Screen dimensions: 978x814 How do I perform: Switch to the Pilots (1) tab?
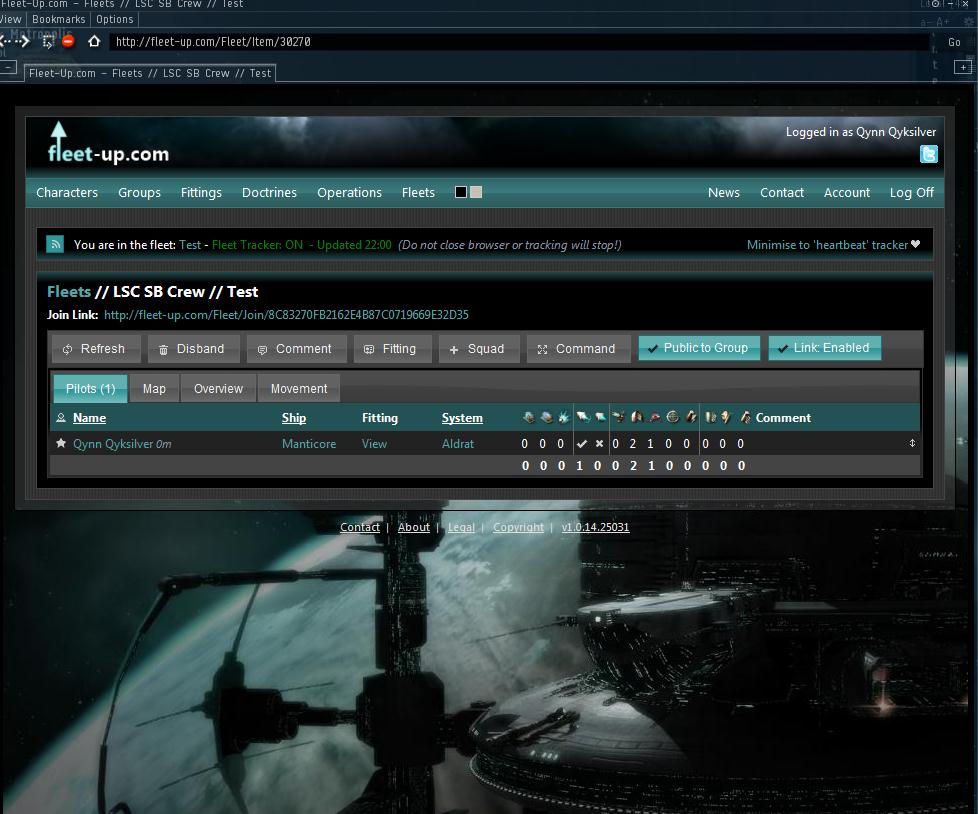pyautogui.click(x=90, y=389)
